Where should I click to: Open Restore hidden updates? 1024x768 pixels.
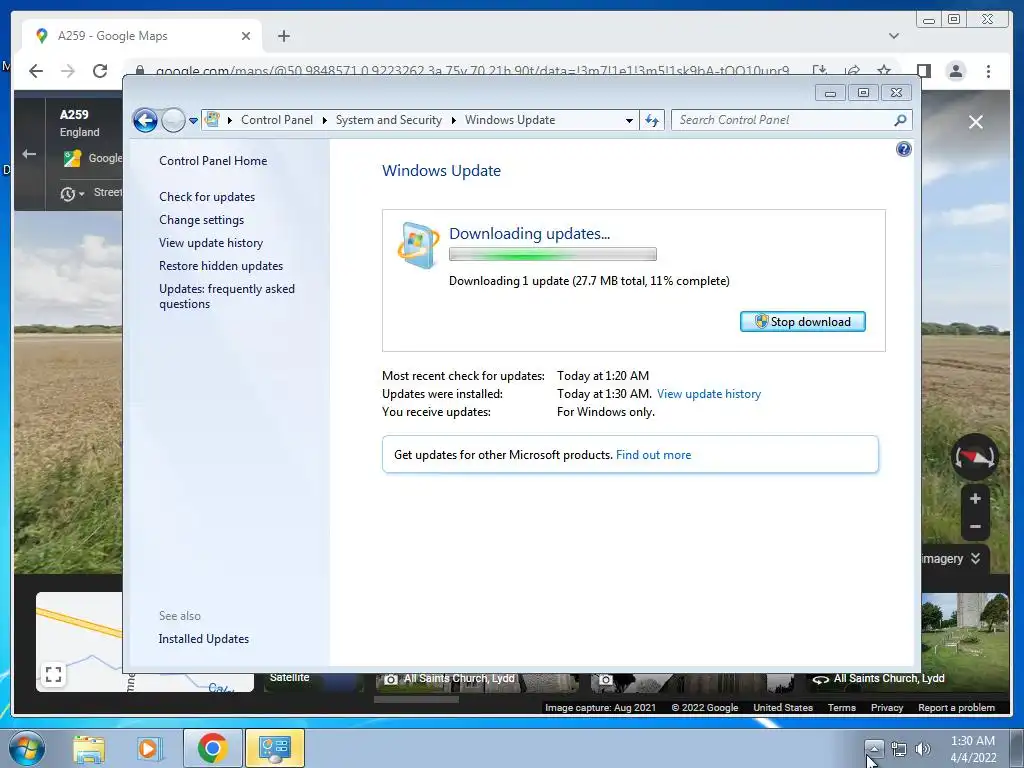(x=221, y=266)
